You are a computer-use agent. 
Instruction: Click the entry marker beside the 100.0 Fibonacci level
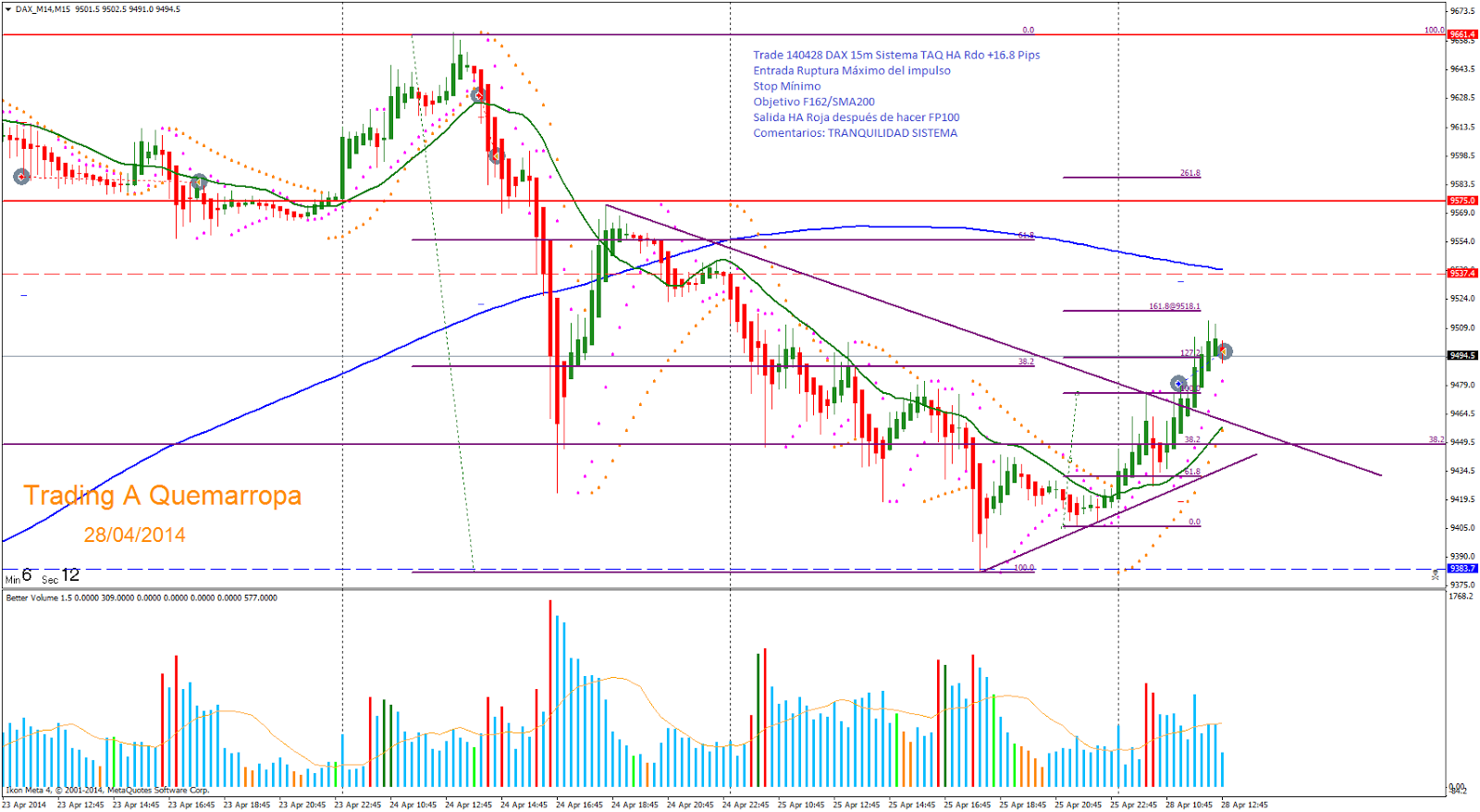click(x=1178, y=383)
